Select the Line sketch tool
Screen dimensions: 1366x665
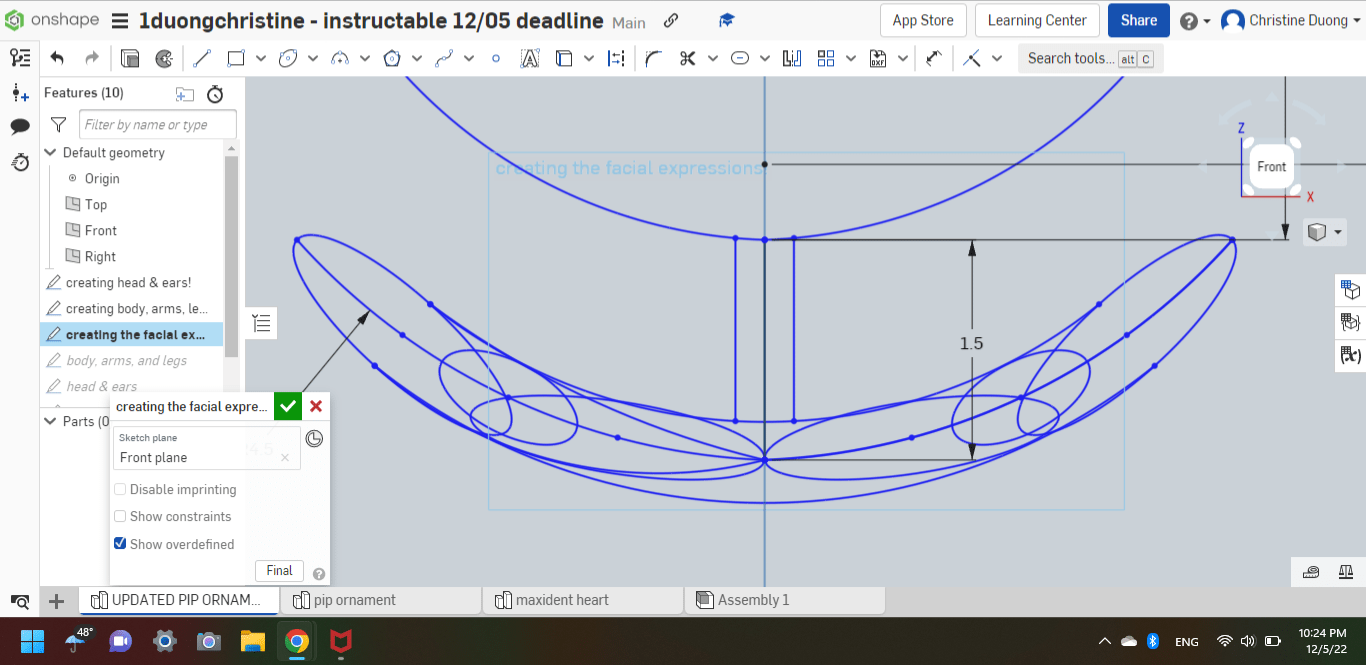pyautogui.click(x=201, y=58)
